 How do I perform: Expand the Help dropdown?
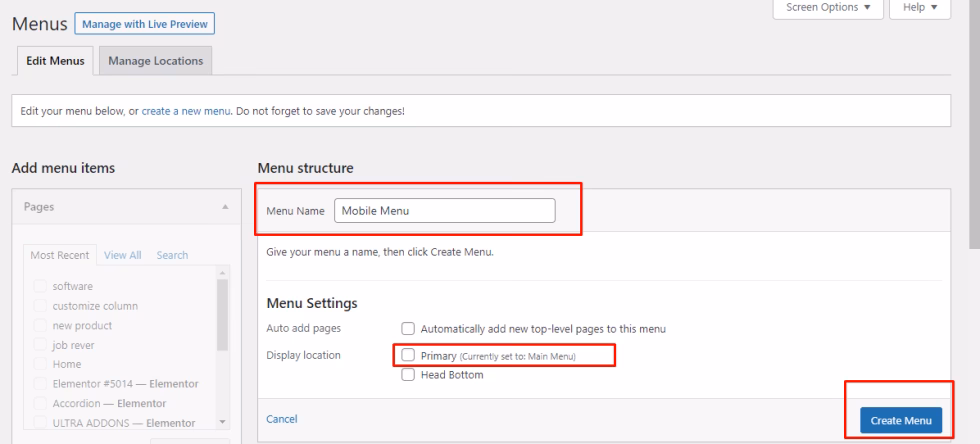coord(918,8)
